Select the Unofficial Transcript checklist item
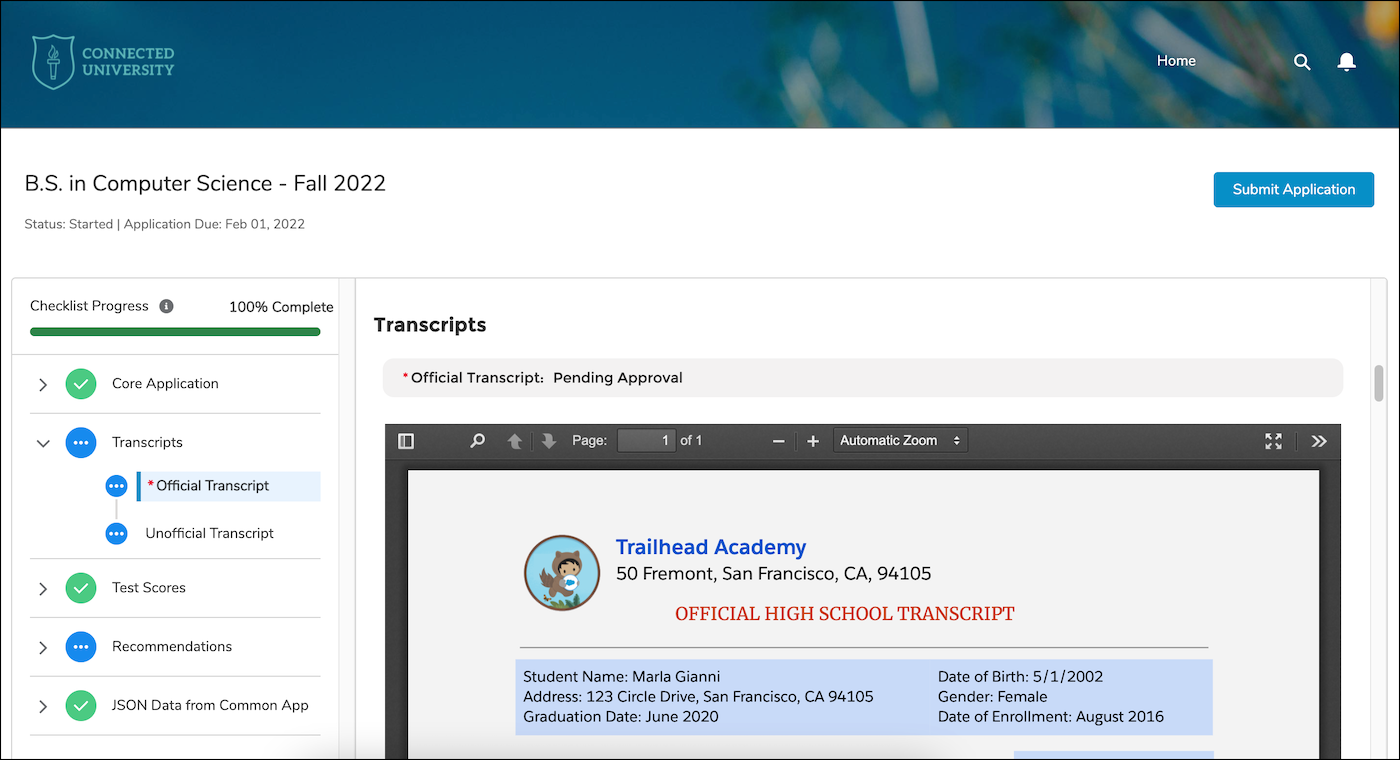The width and height of the screenshot is (1400, 760). (210, 533)
